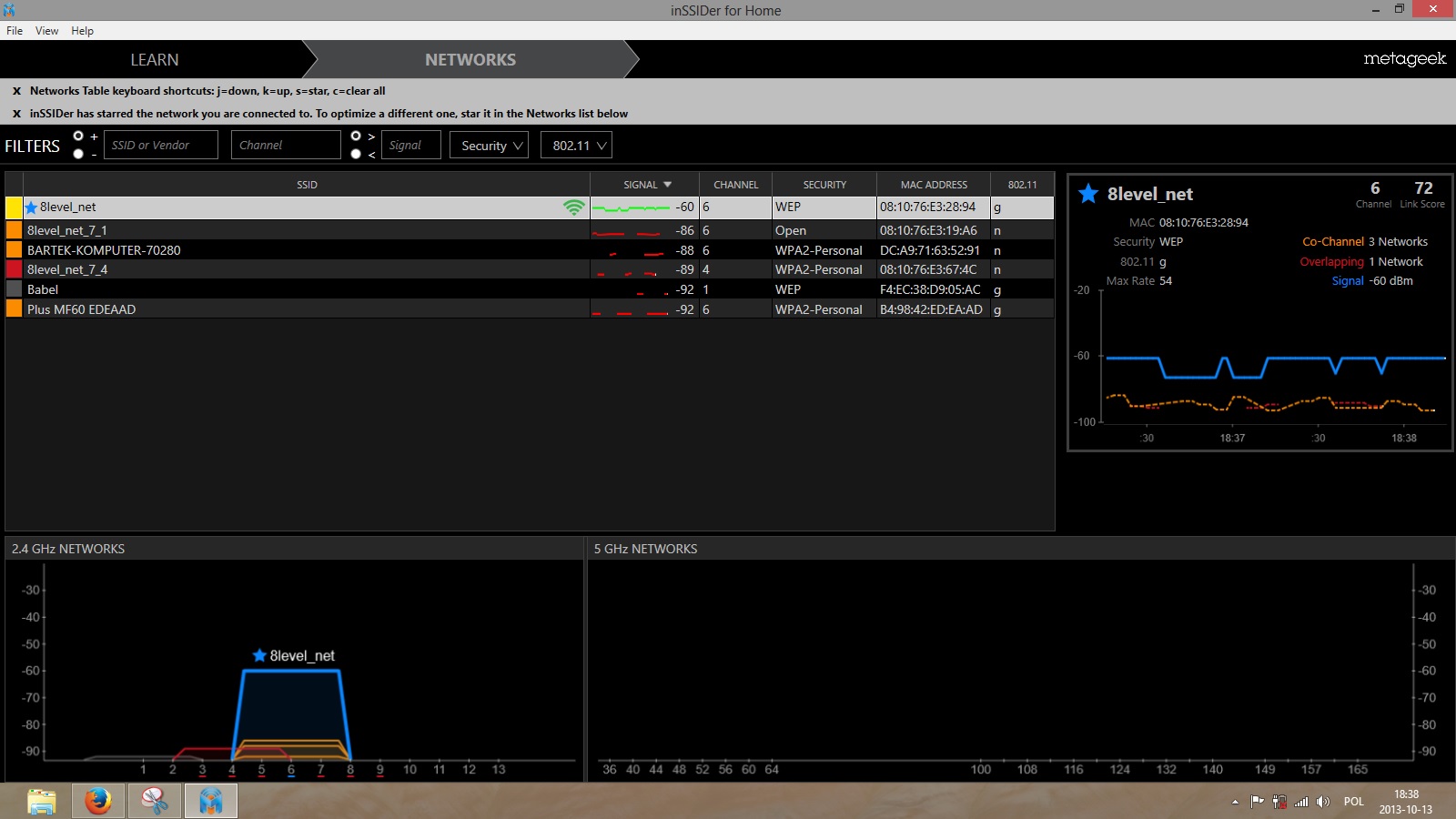Click the volume icon in system tray
Viewport: 1456px width, 819px height.
[x=1323, y=802]
